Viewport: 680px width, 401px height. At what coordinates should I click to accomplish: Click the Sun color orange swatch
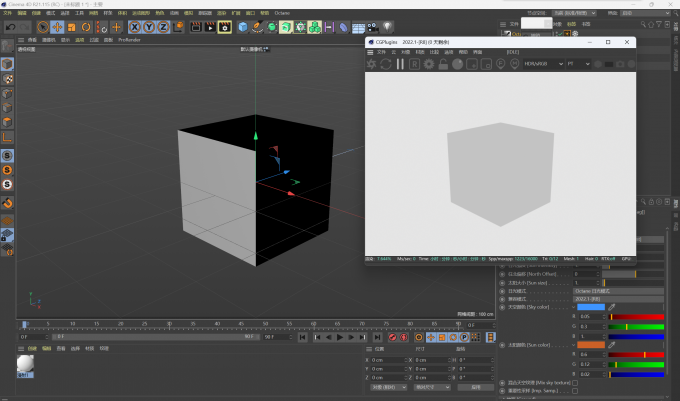tap(591, 345)
